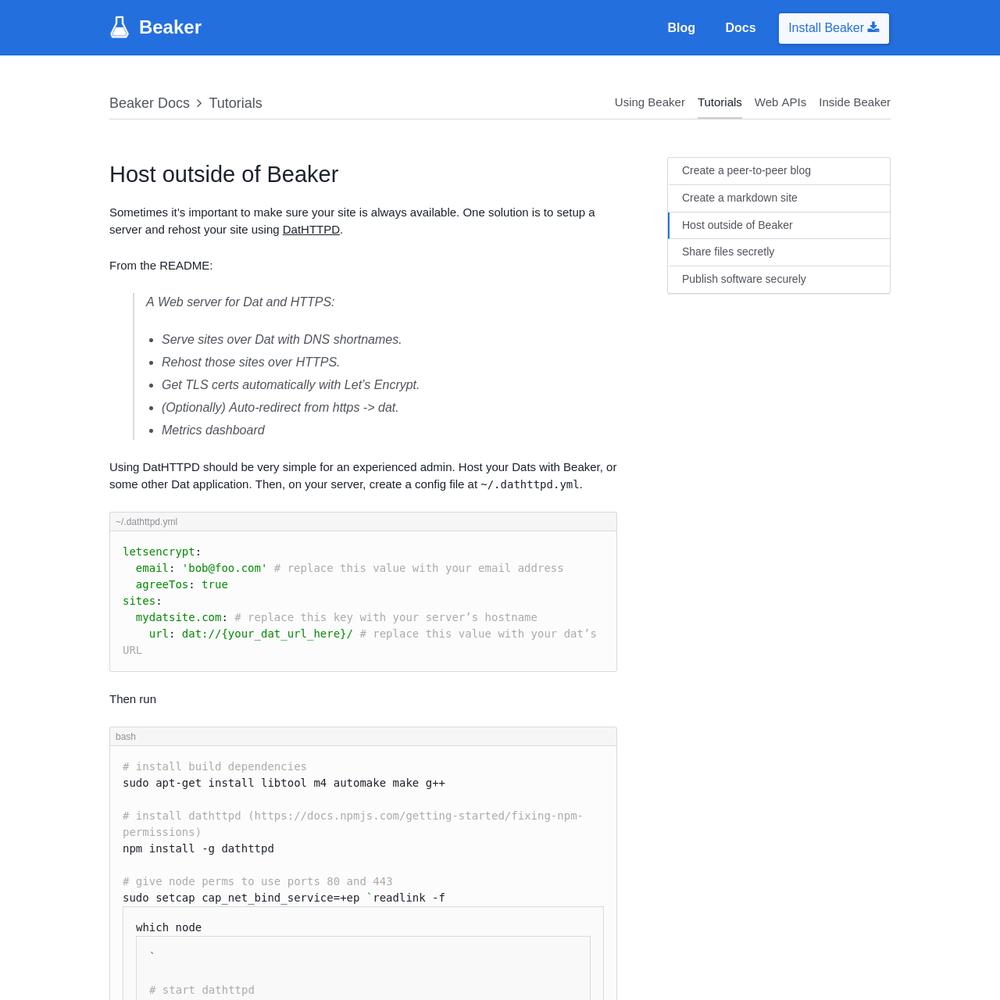Click '(Optionally) Auto-redirect from https -> dat.' bullet
The width and height of the screenshot is (1000, 1000).
coord(280,408)
